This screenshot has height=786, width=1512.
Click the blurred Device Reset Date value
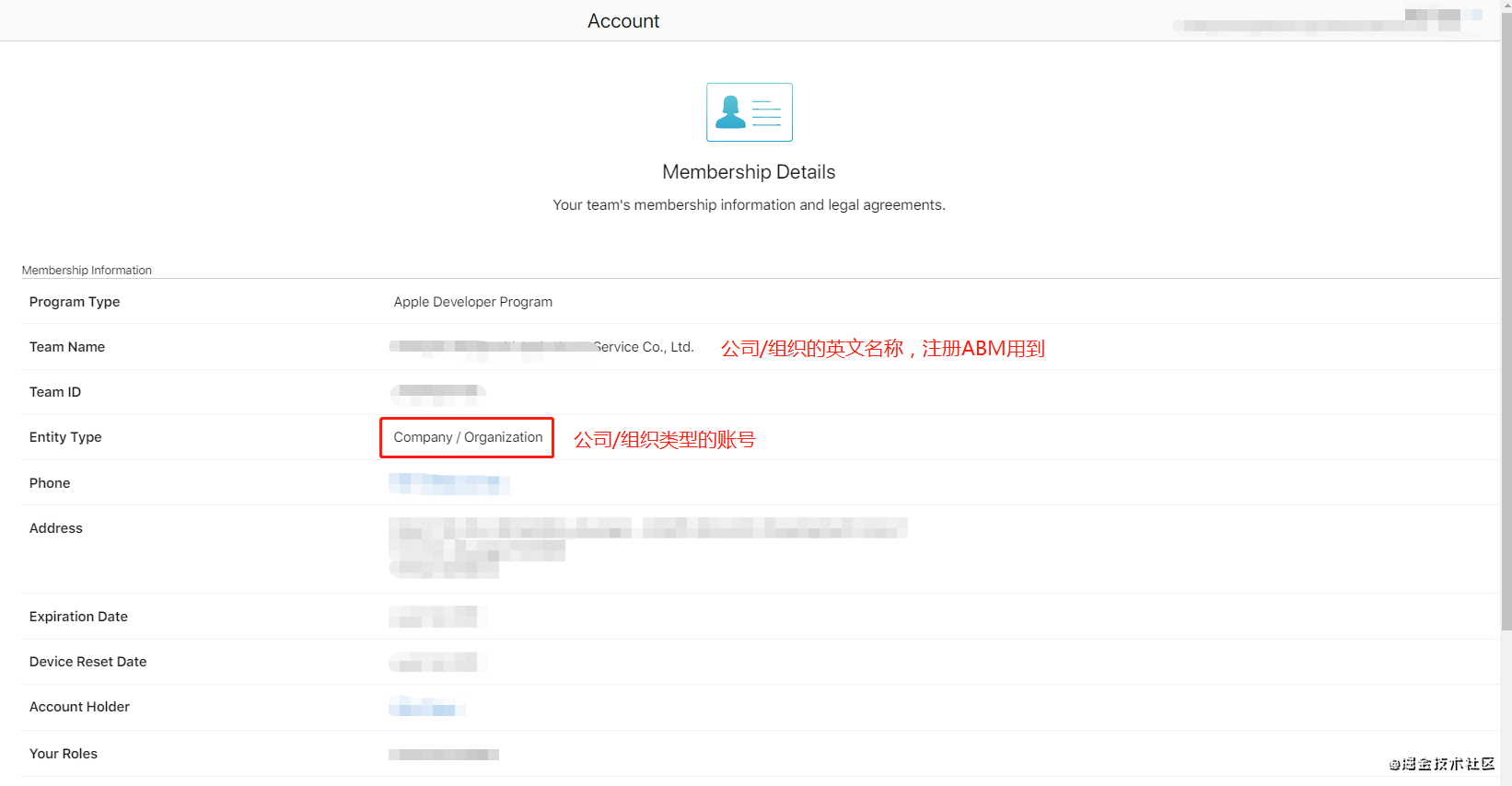click(437, 662)
